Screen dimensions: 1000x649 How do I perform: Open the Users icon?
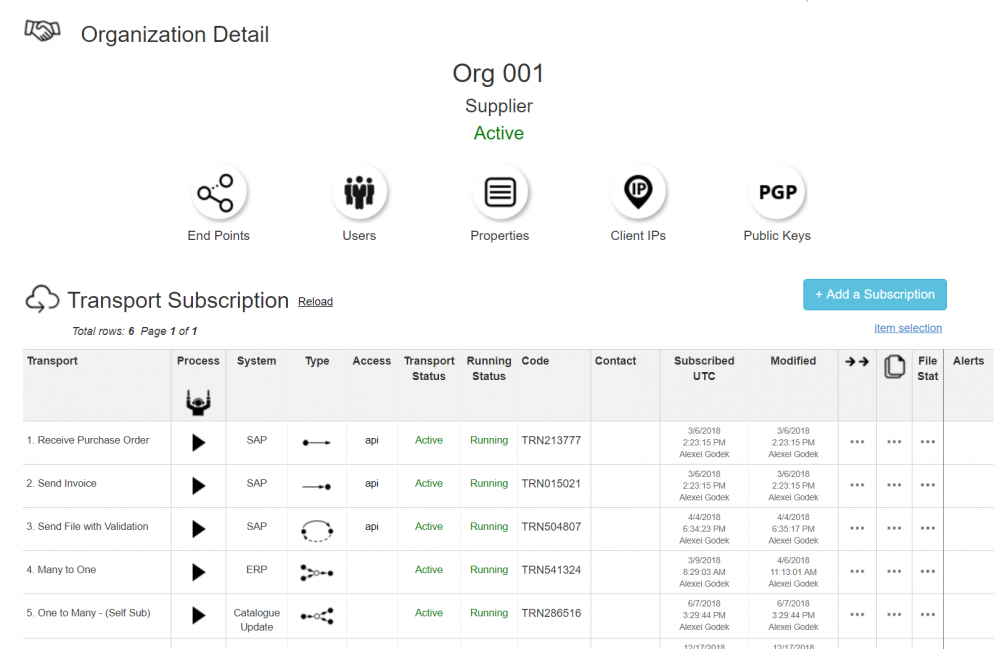pos(359,192)
